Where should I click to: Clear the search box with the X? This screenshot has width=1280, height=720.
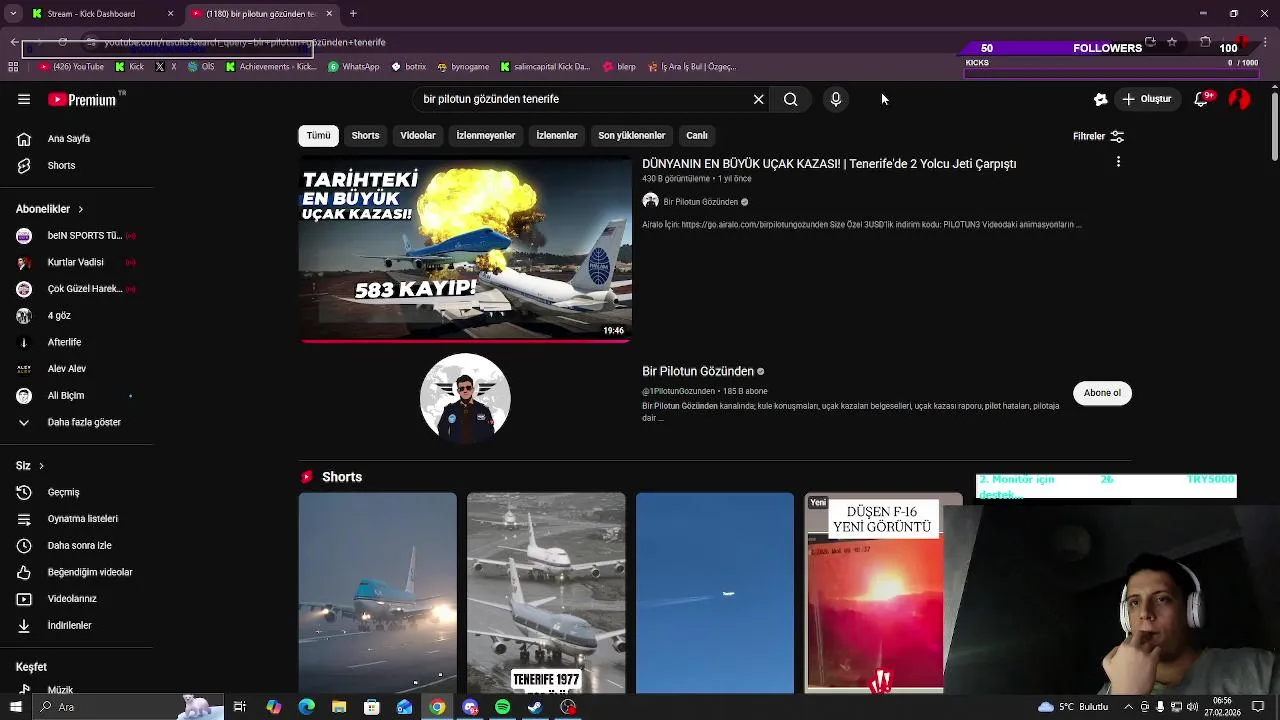tap(758, 99)
